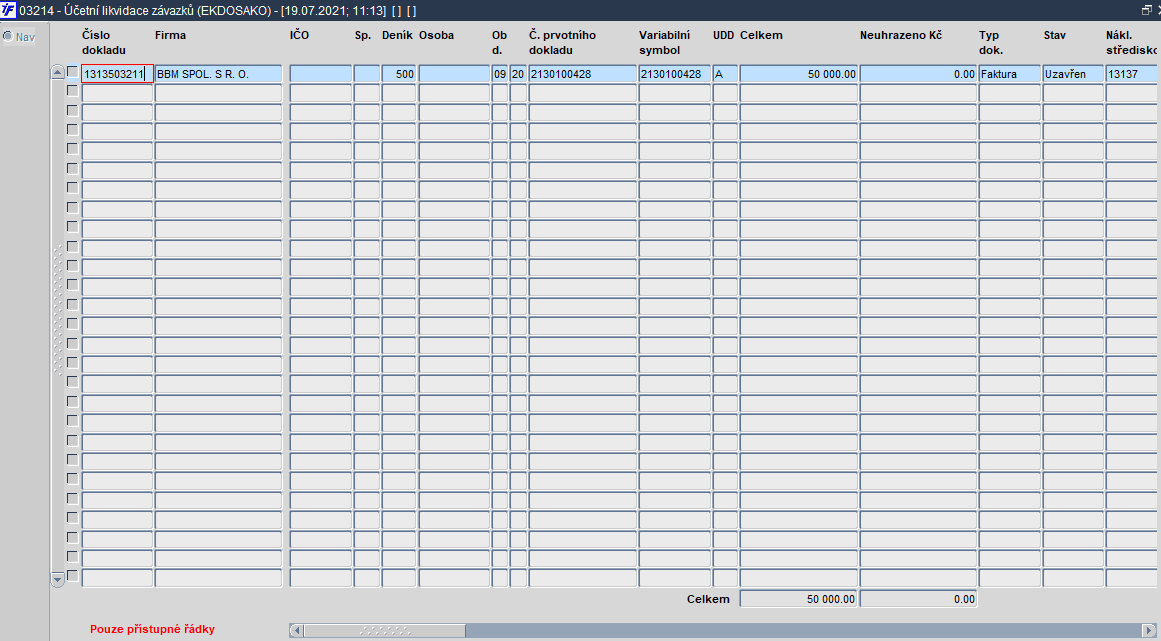
Task: Select Č. prvotního dokladu cell 2130100428
Action: (x=583, y=74)
